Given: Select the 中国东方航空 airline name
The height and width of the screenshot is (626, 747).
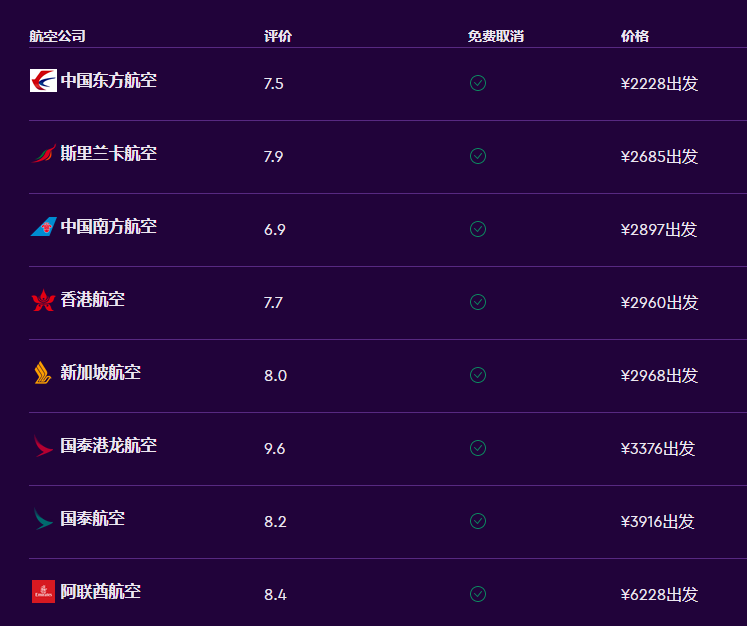Looking at the screenshot, I should 109,81.
